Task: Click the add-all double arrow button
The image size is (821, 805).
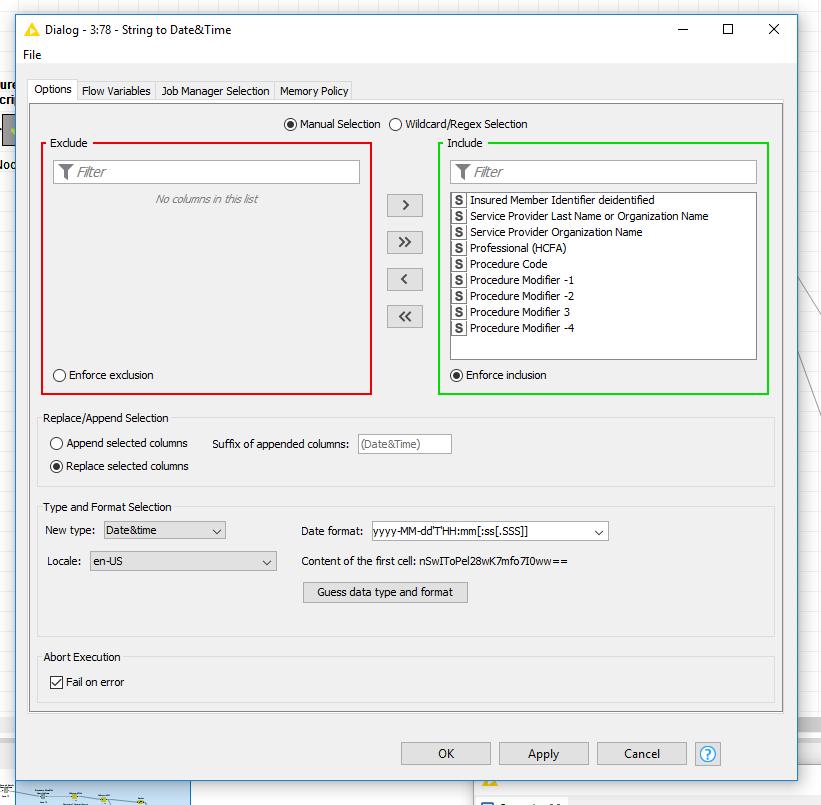Action: (x=404, y=242)
